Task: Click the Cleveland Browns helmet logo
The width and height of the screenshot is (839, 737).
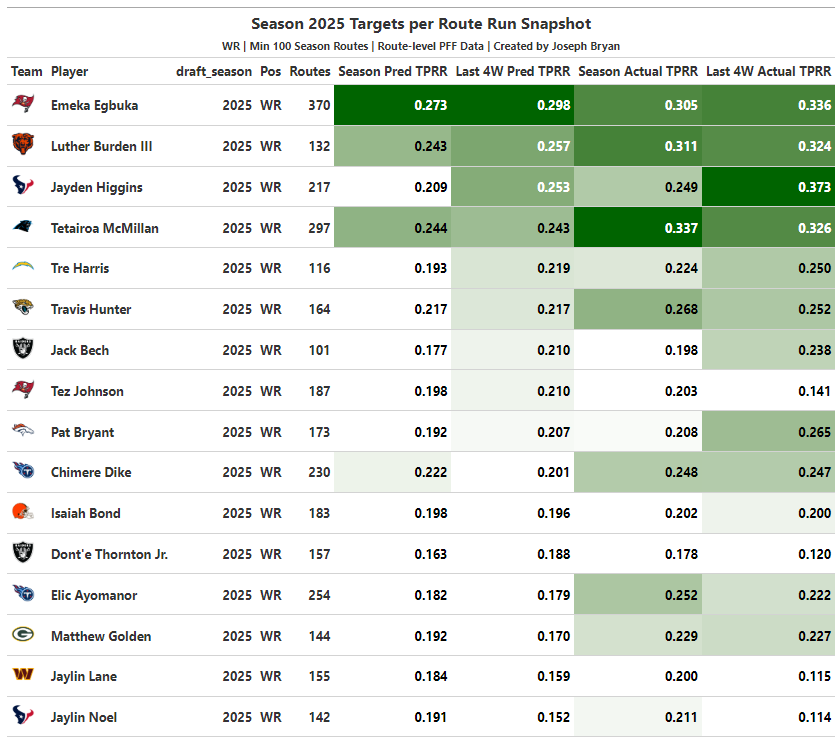Action: [x=22, y=513]
